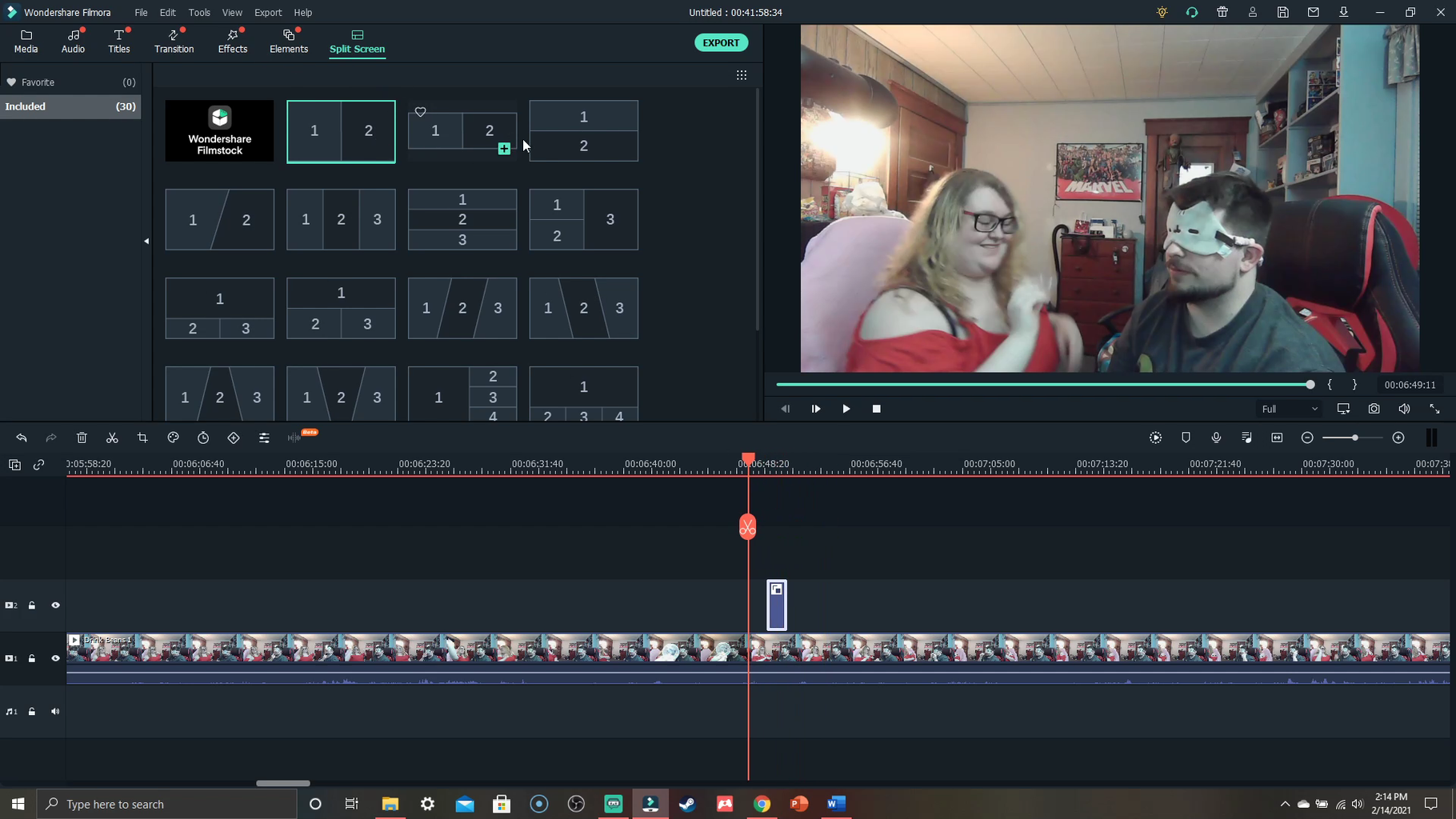Delete the selected clip with trash icon
Image resolution: width=1456 pixels, height=819 pixels.
pos(82,437)
